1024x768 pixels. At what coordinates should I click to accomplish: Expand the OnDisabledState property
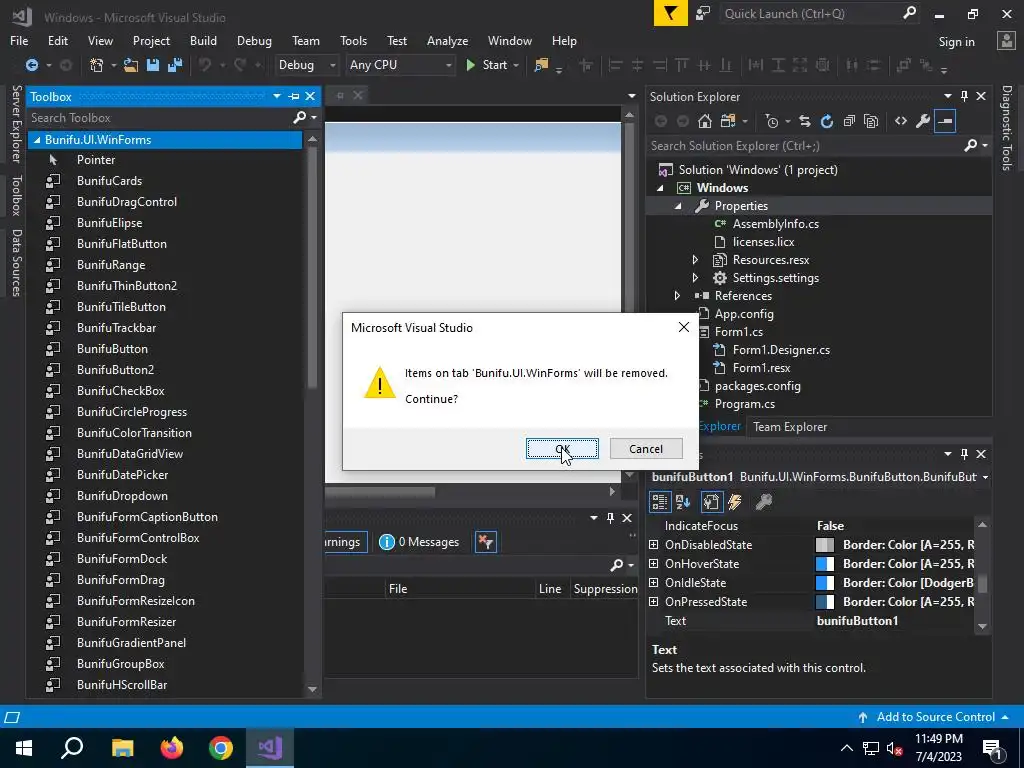[x=653, y=545]
